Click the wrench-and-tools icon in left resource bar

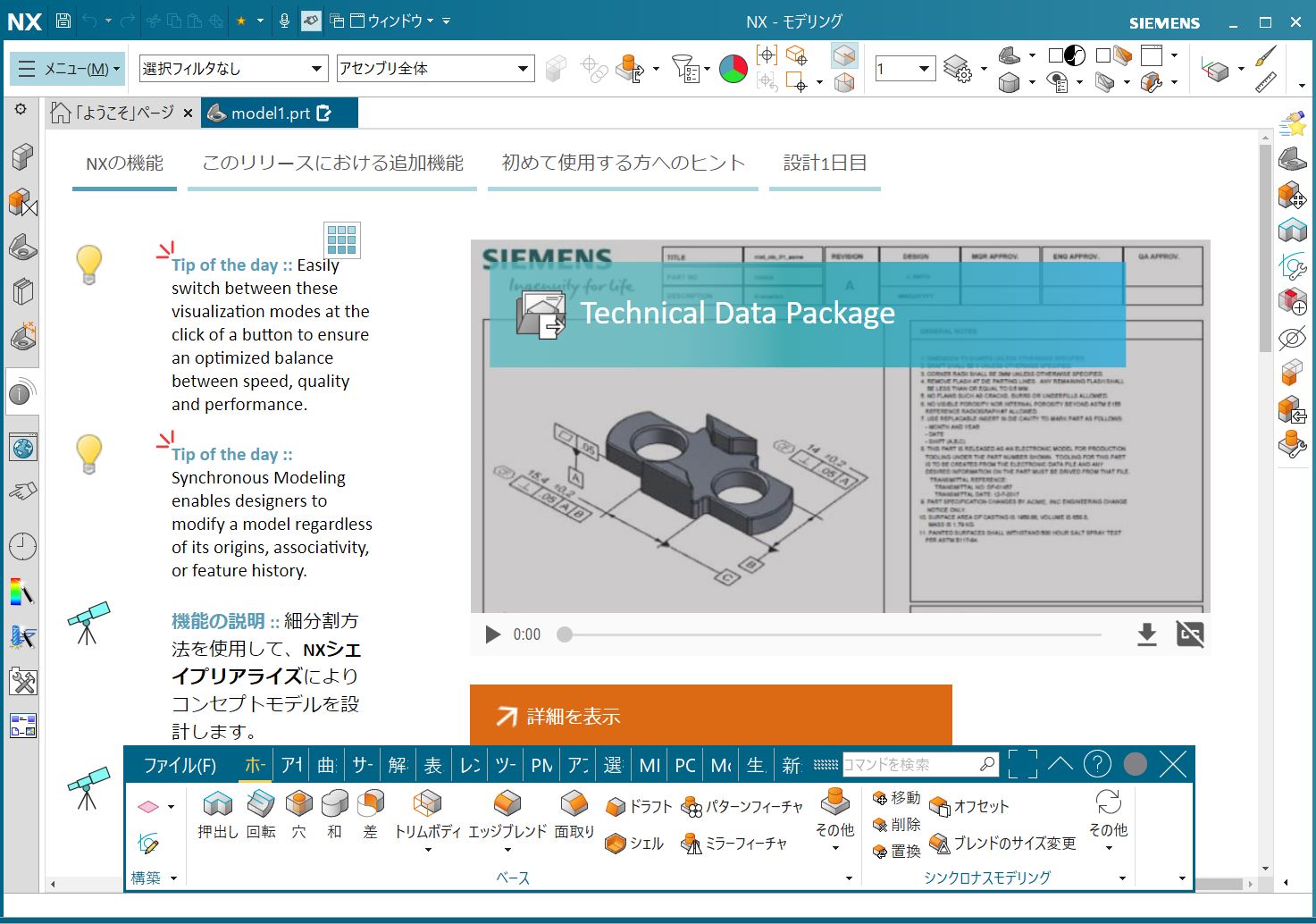pos(22,681)
